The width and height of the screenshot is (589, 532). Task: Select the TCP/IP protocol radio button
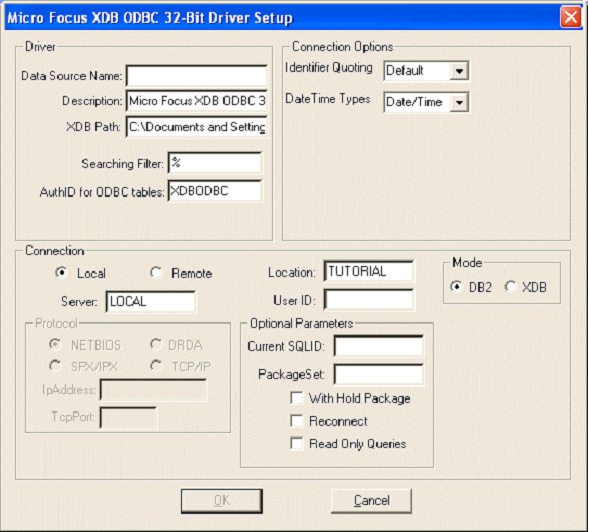pyautogui.click(x=156, y=366)
